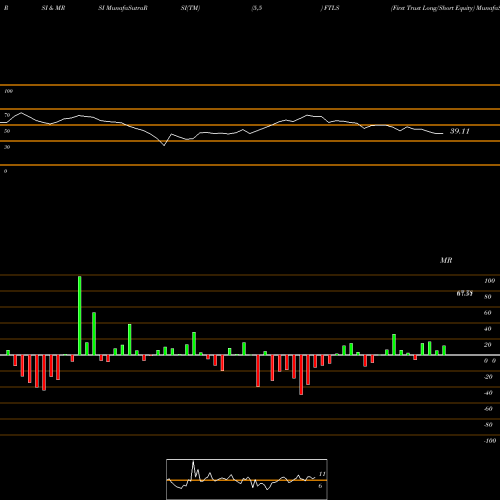Open the mini overview chart thumbnail
This screenshot has height=500, width=500.
click(247, 479)
